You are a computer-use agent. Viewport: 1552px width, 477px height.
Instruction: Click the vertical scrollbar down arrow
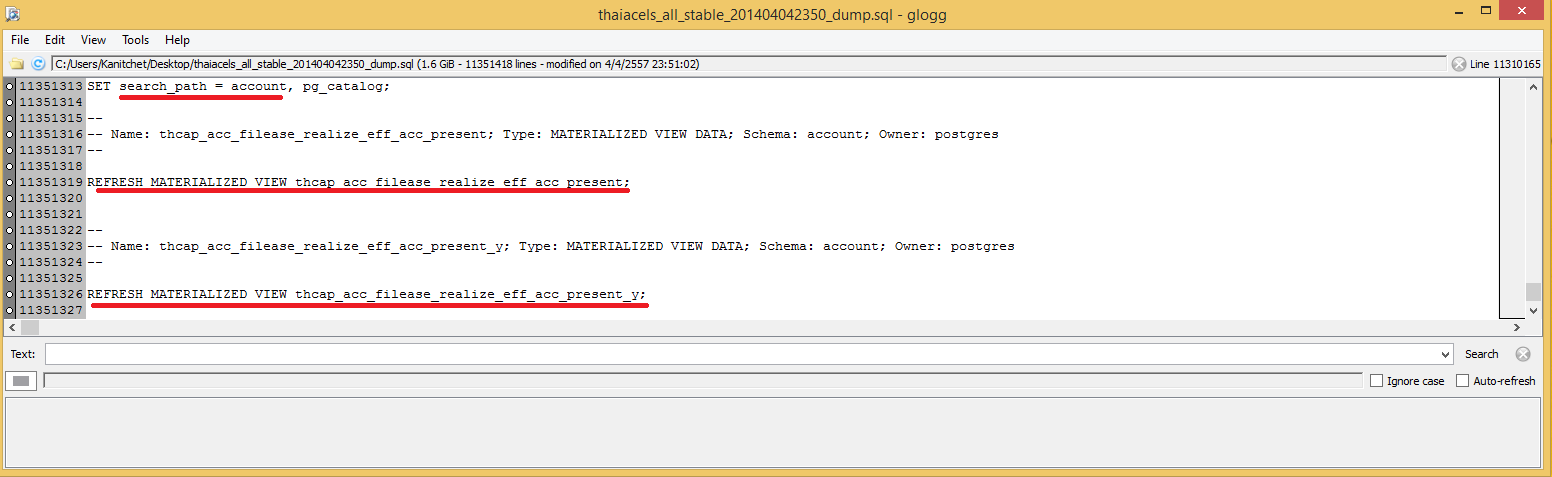(1534, 310)
